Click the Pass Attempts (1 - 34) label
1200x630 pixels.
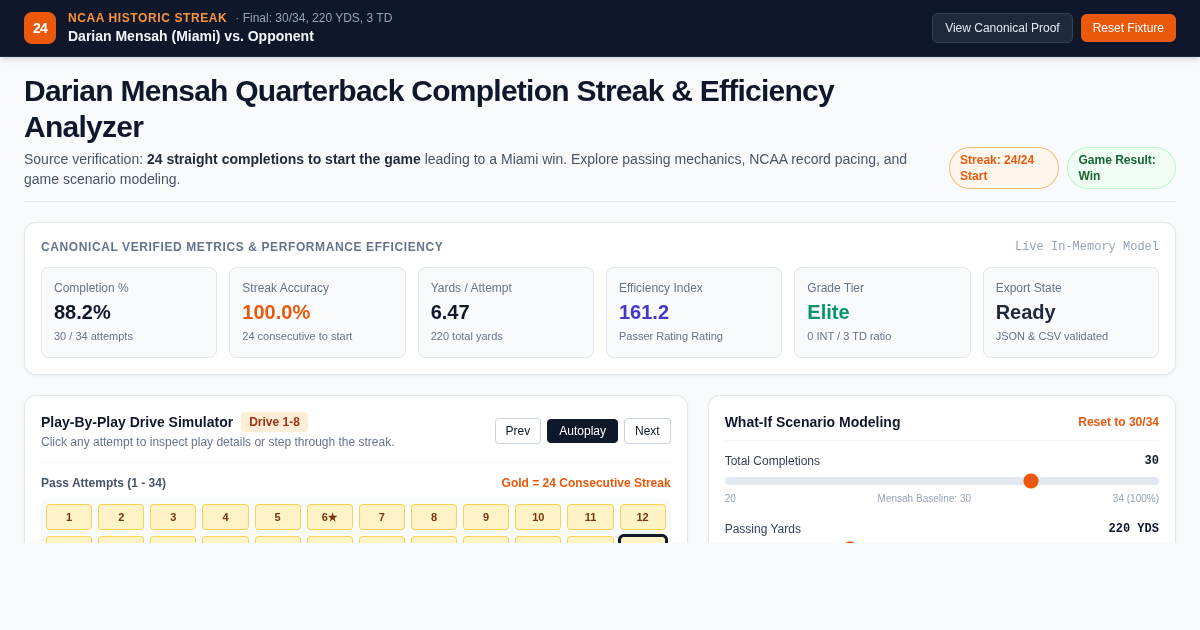(x=103, y=483)
